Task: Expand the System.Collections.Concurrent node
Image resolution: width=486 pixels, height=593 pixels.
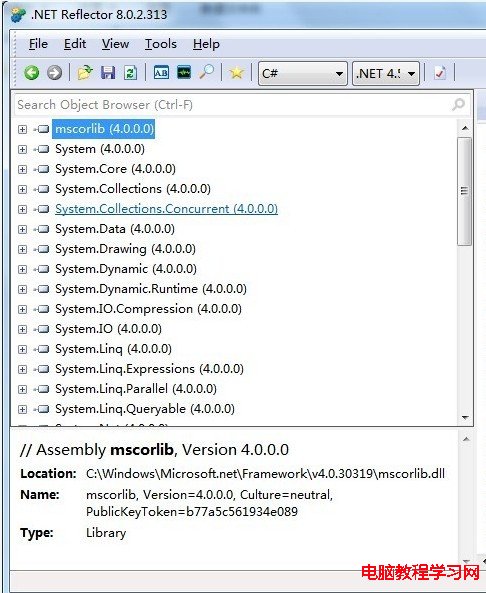Action: pyautogui.click(x=23, y=209)
